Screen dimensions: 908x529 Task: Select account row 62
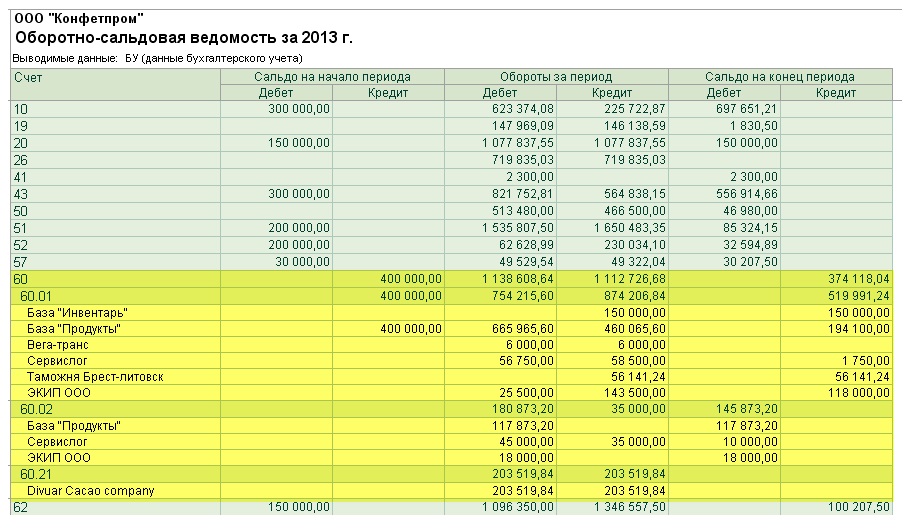click(452, 508)
